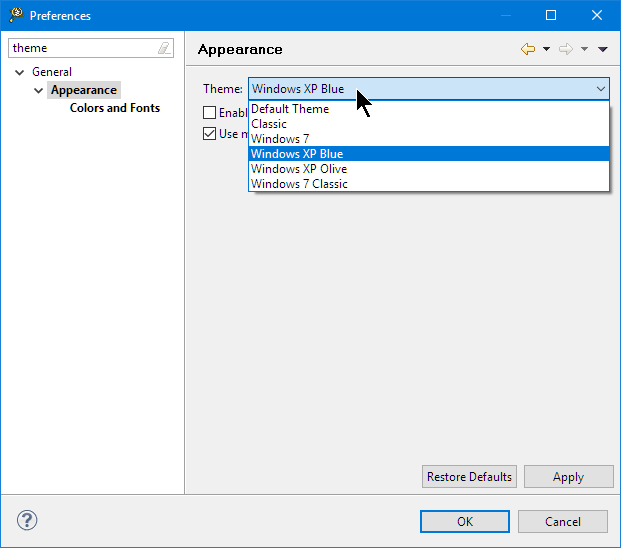Select the Windows 7 theme option
Viewport: 621px width, 548px height.
429,139
